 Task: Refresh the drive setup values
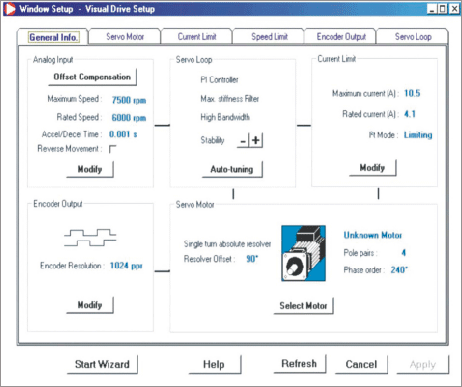(299, 364)
